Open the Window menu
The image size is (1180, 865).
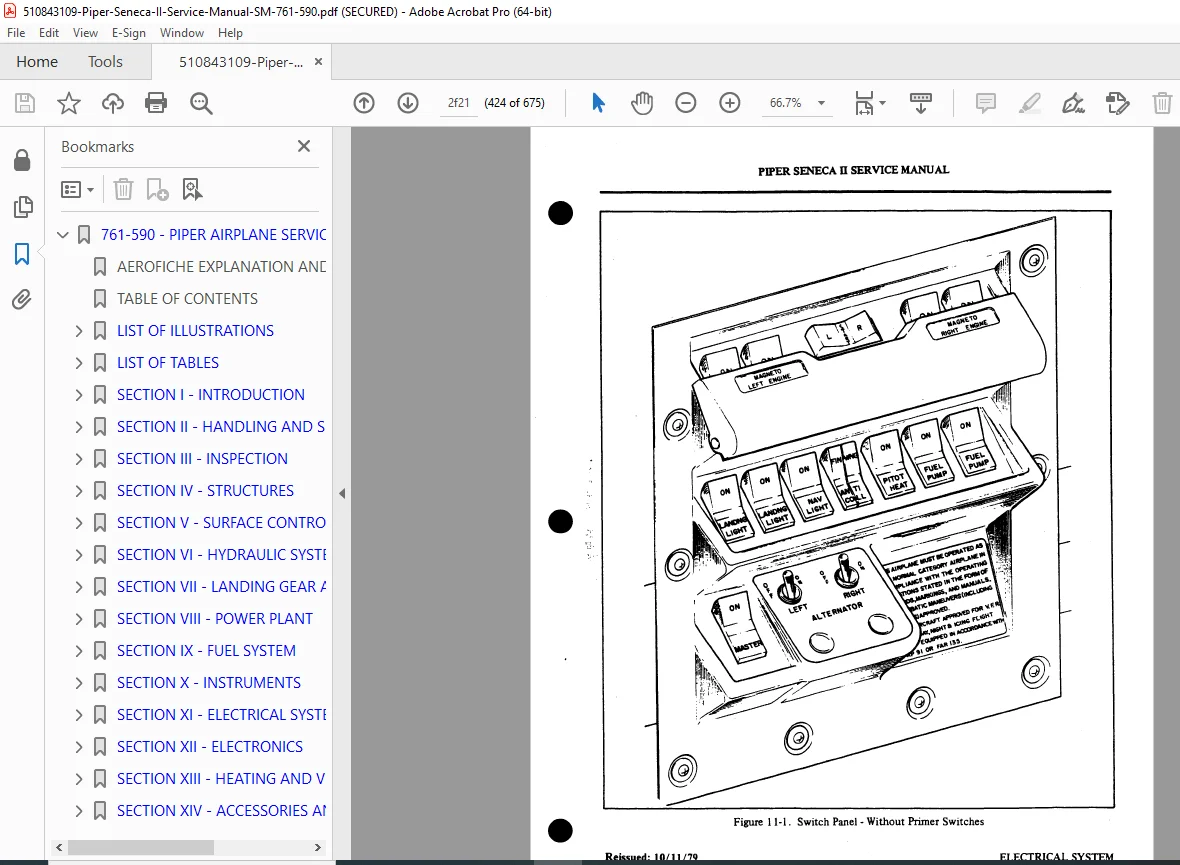[181, 33]
